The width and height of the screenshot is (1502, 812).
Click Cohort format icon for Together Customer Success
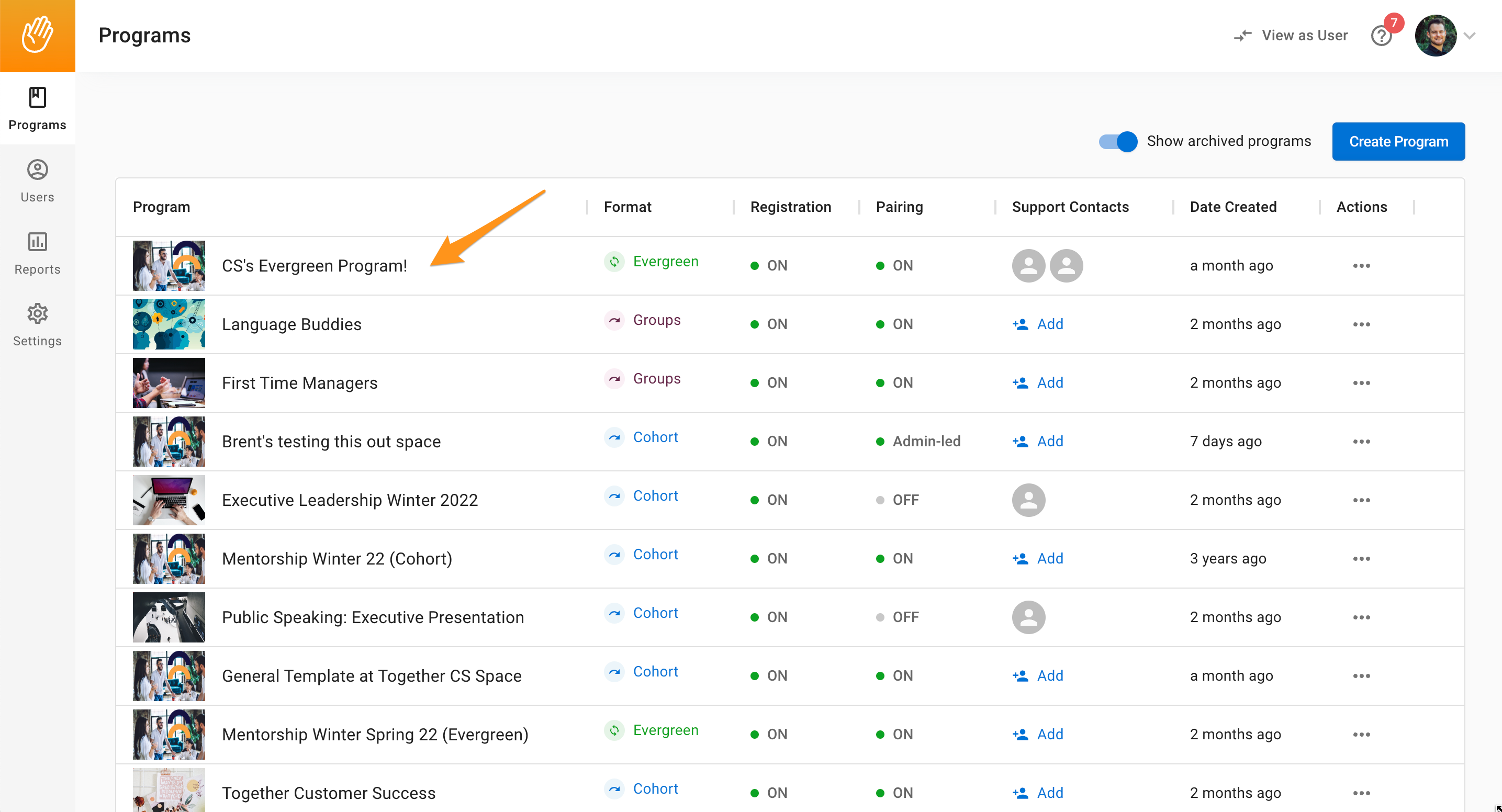coord(614,788)
